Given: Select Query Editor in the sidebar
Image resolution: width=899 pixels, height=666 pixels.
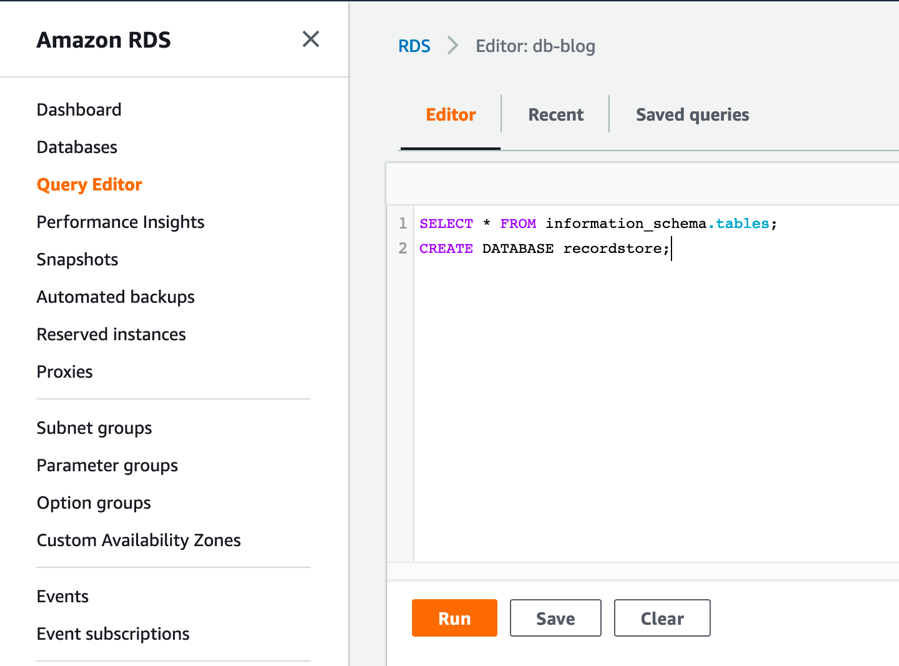Looking at the screenshot, I should 91,184.
